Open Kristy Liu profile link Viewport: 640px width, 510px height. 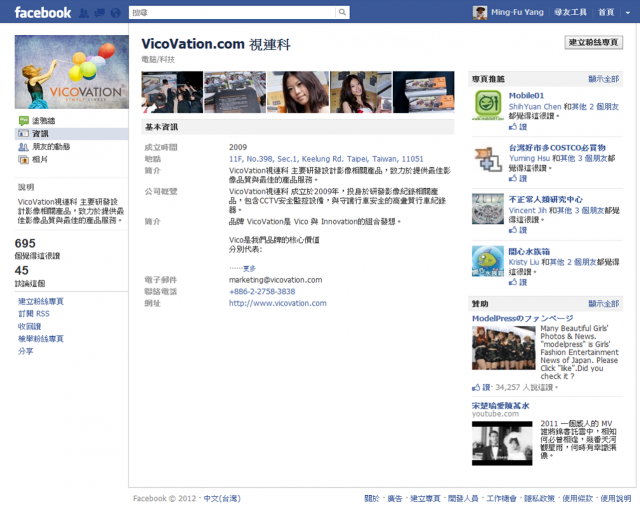[524, 262]
